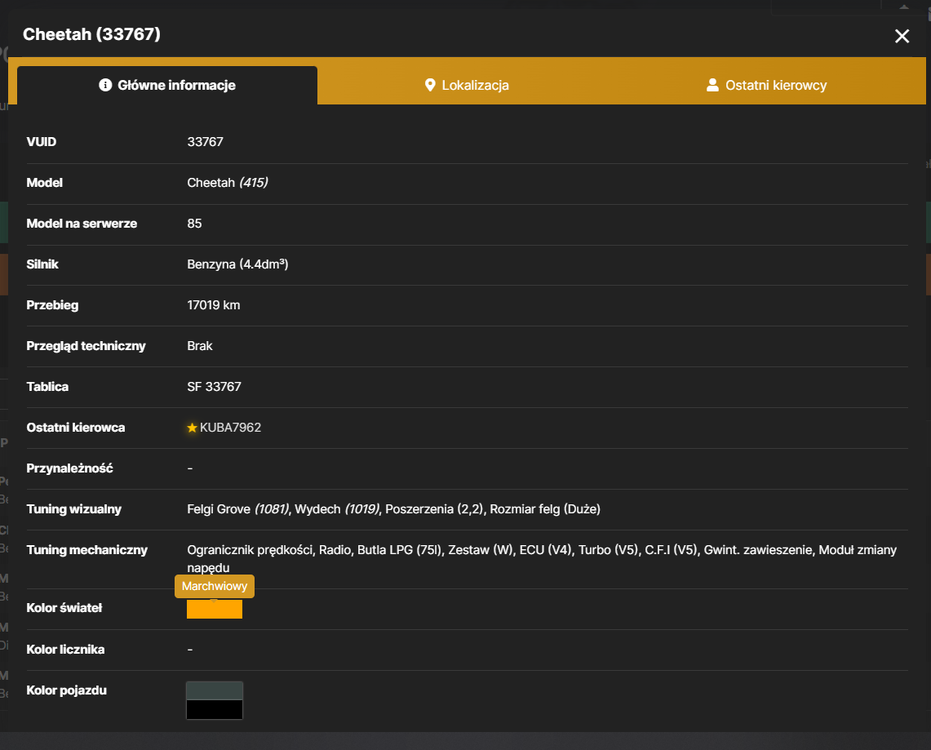Click the dialog title Cheetah (33767)
Viewport: 931px width, 750px height.
pos(91,34)
